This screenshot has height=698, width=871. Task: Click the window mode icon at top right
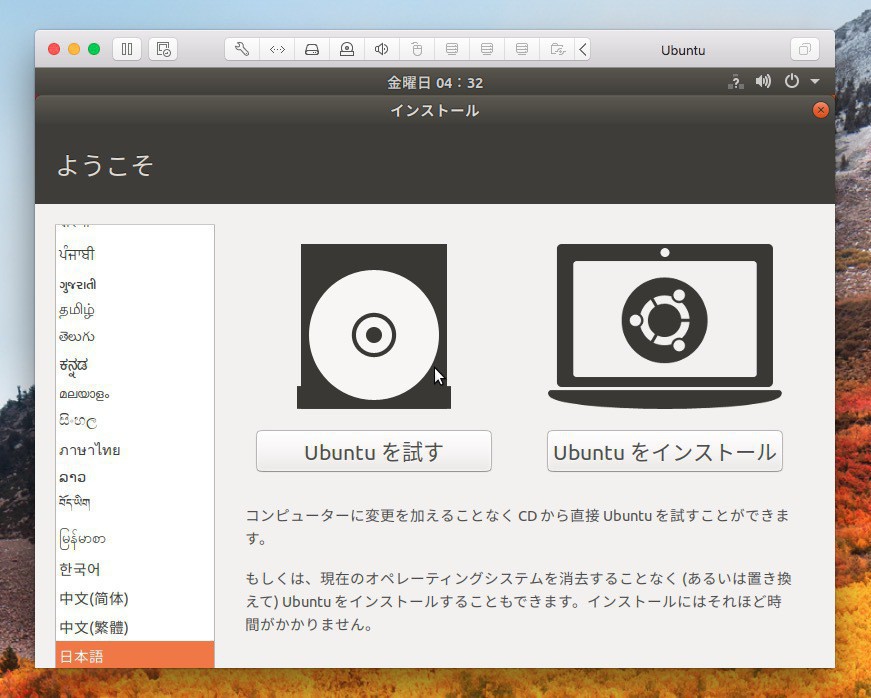click(804, 49)
